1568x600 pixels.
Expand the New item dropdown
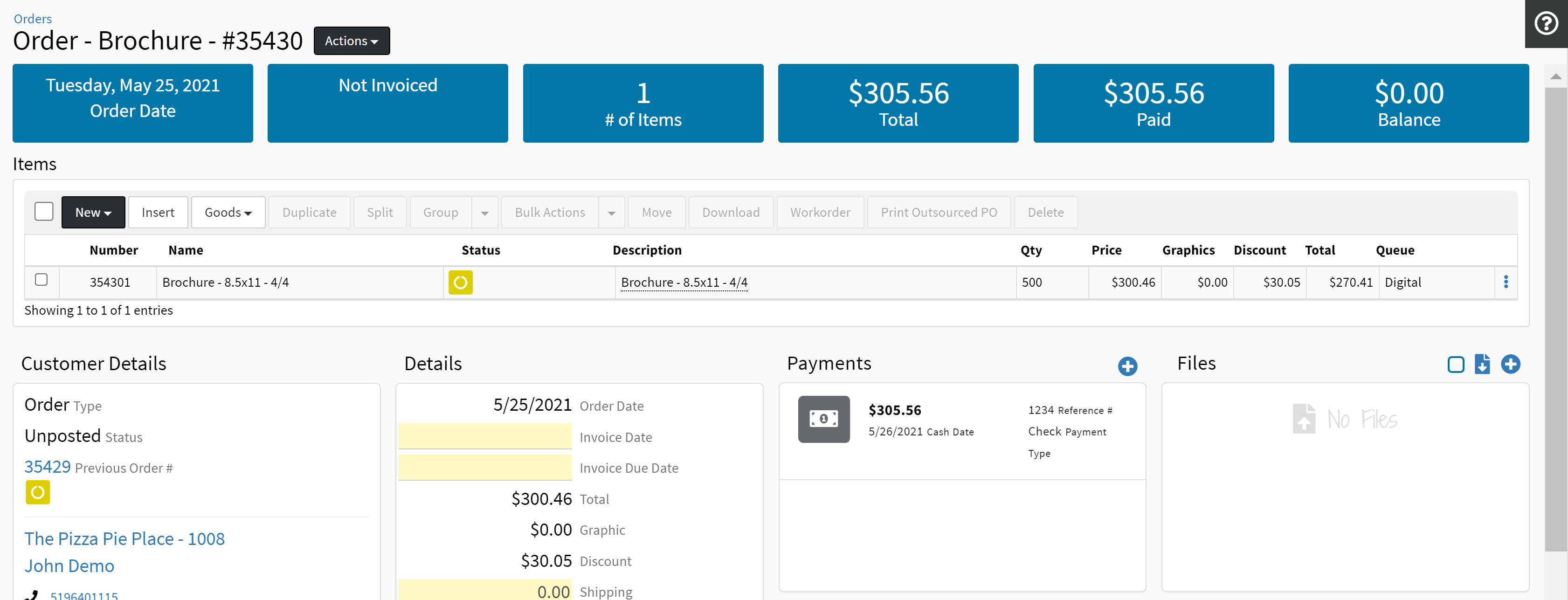tap(93, 213)
